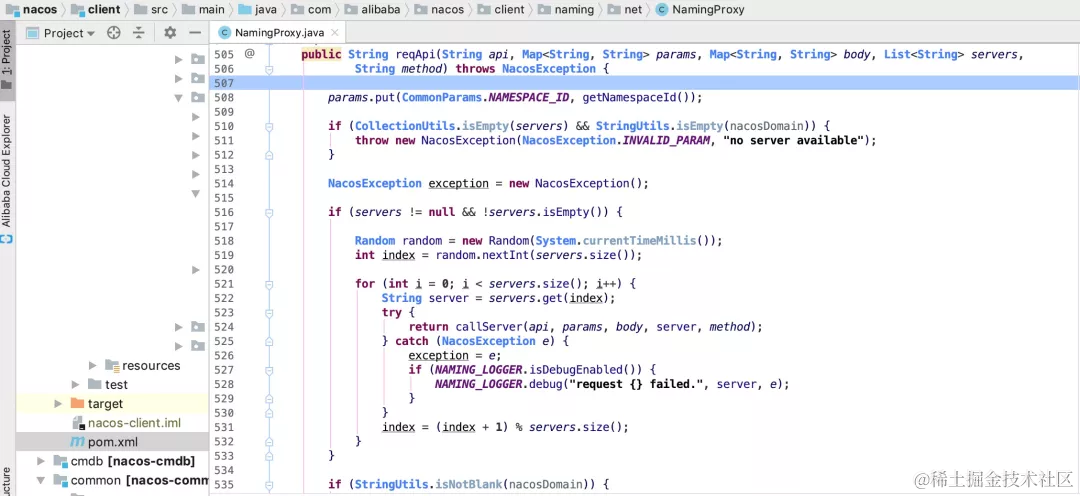
Task: Place caret on highlighted empty line 507
Action: (644, 83)
